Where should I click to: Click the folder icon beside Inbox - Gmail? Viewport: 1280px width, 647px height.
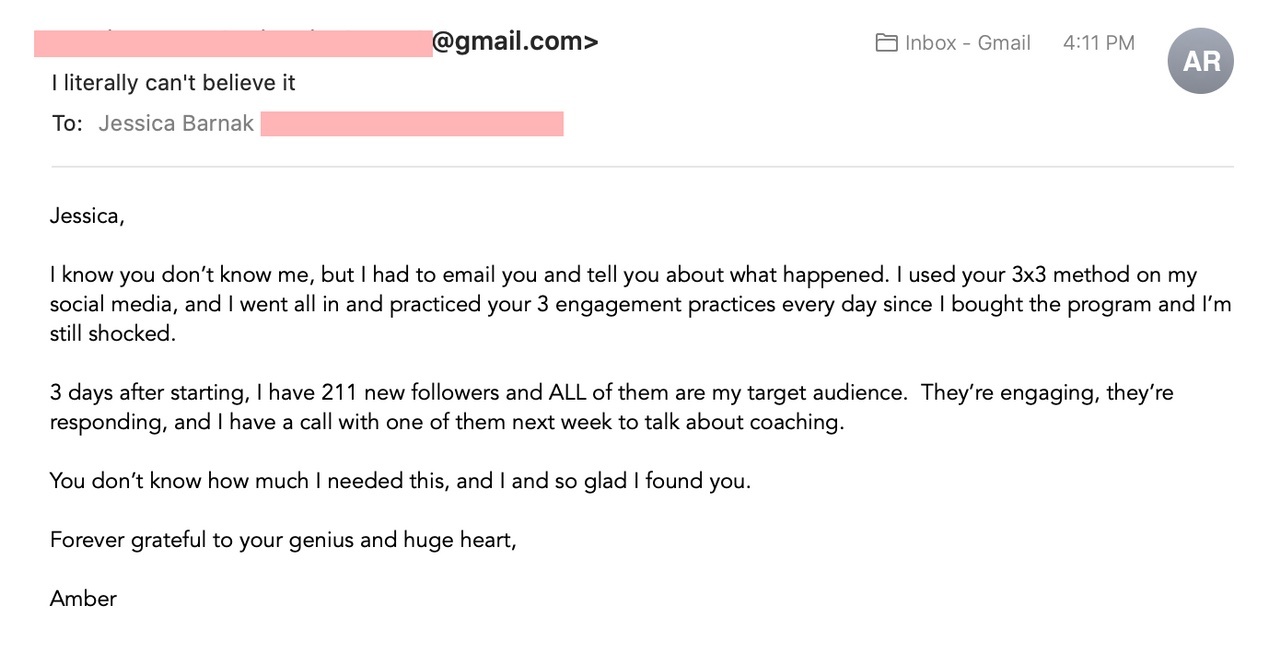pyautogui.click(x=886, y=43)
